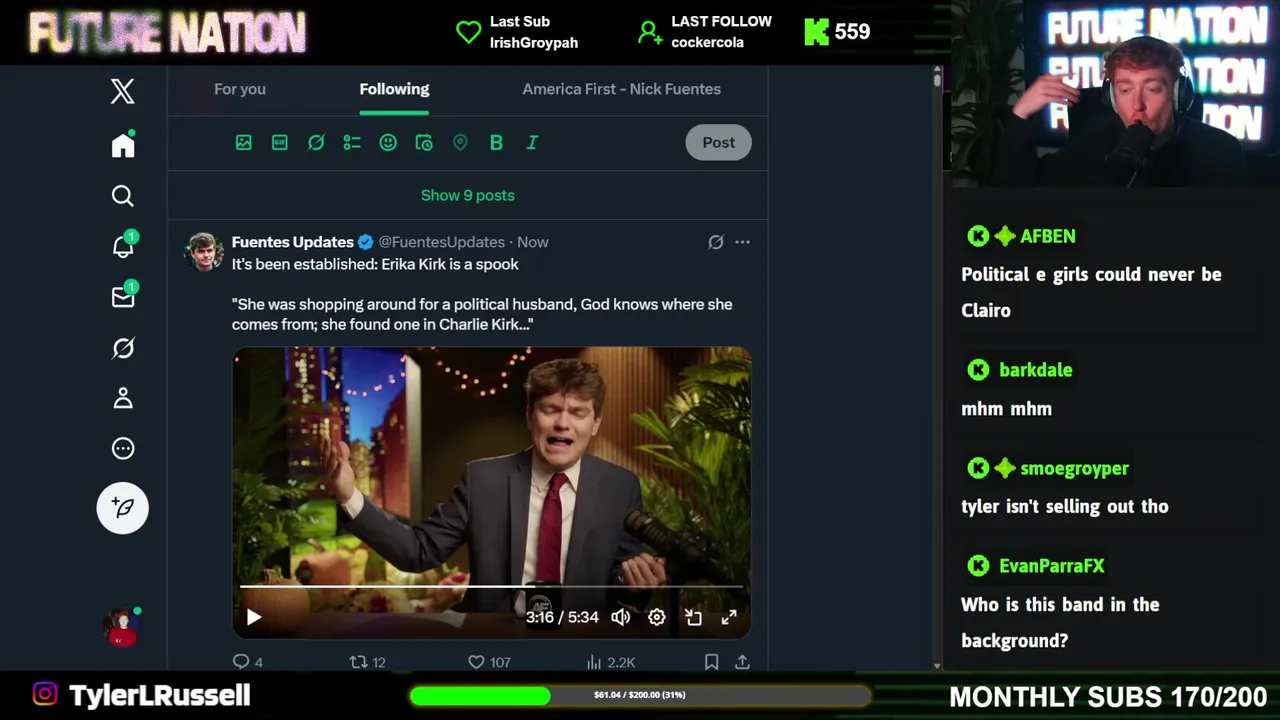
Task: Click the Show 9 posts link
Action: (x=468, y=195)
